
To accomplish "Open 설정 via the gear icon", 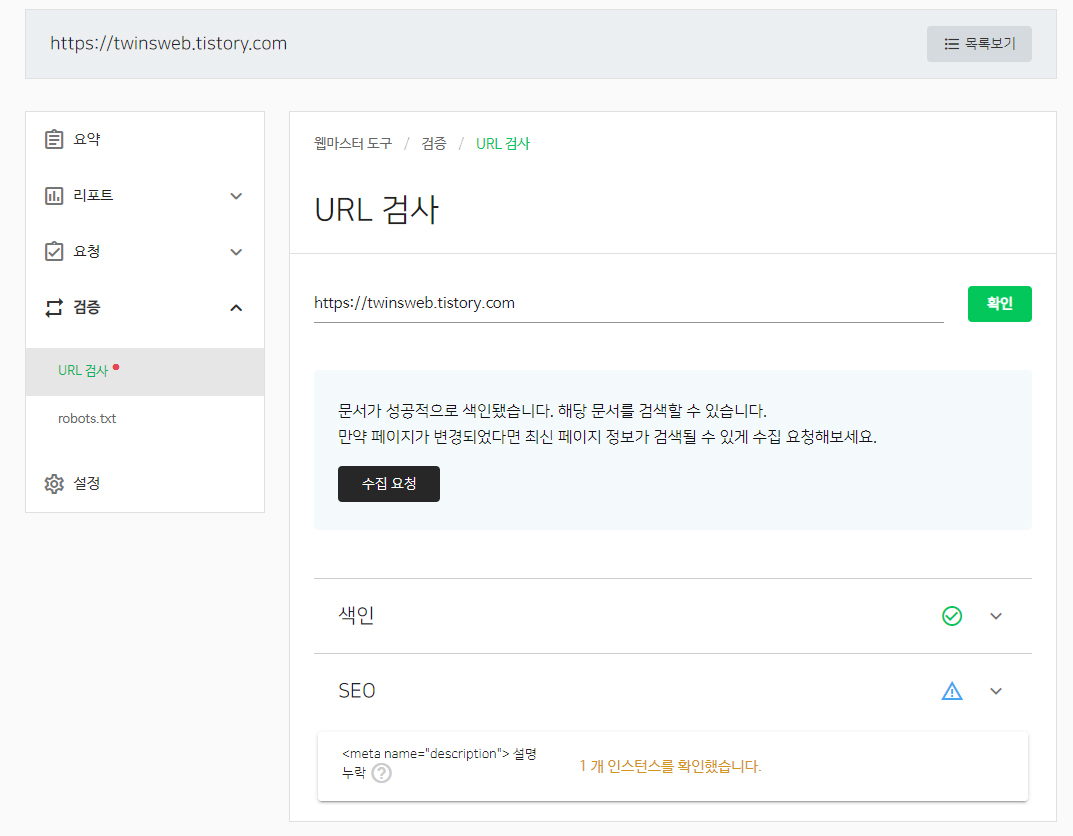I will [54, 483].
